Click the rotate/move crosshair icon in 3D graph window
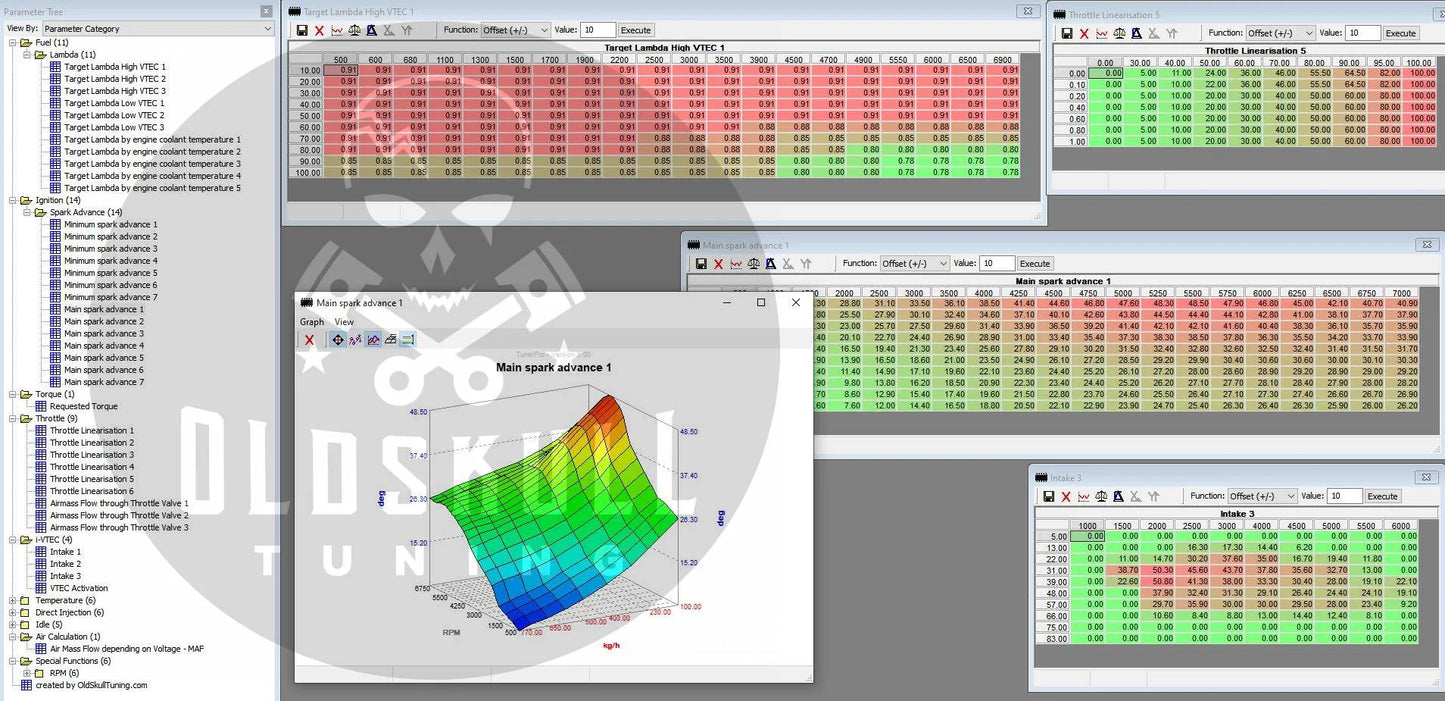The height and width of the screenshot is (701, 1445). coord(338,340)
